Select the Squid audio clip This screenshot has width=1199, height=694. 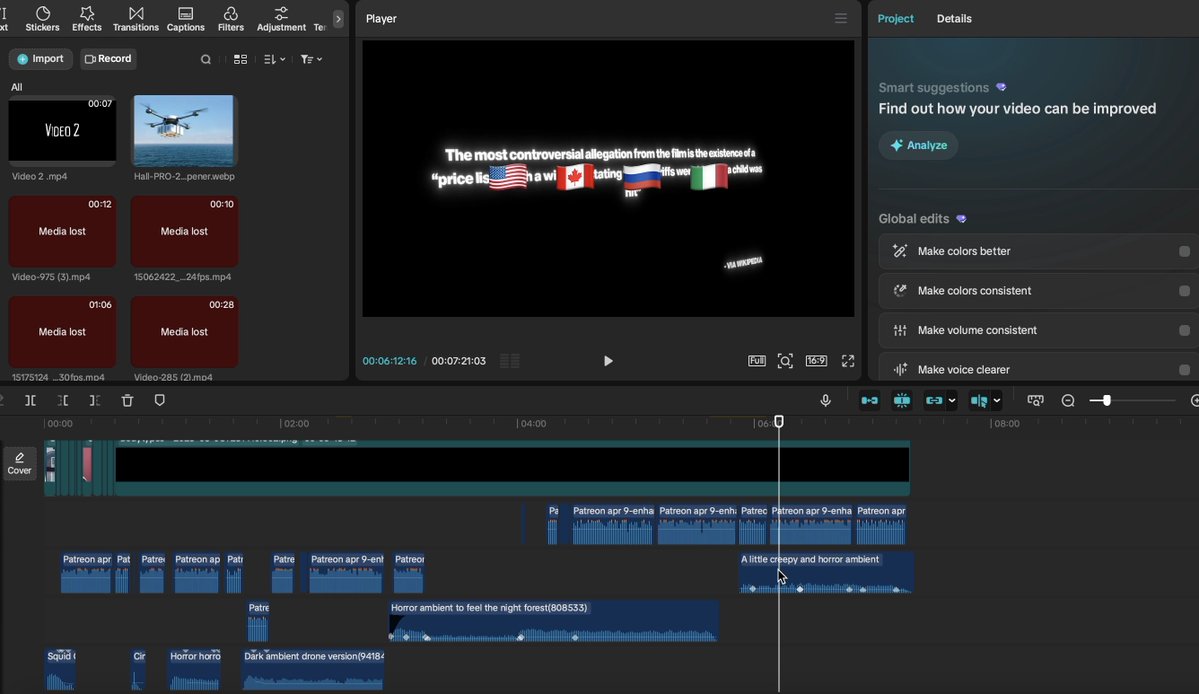[x=60, y=670]
